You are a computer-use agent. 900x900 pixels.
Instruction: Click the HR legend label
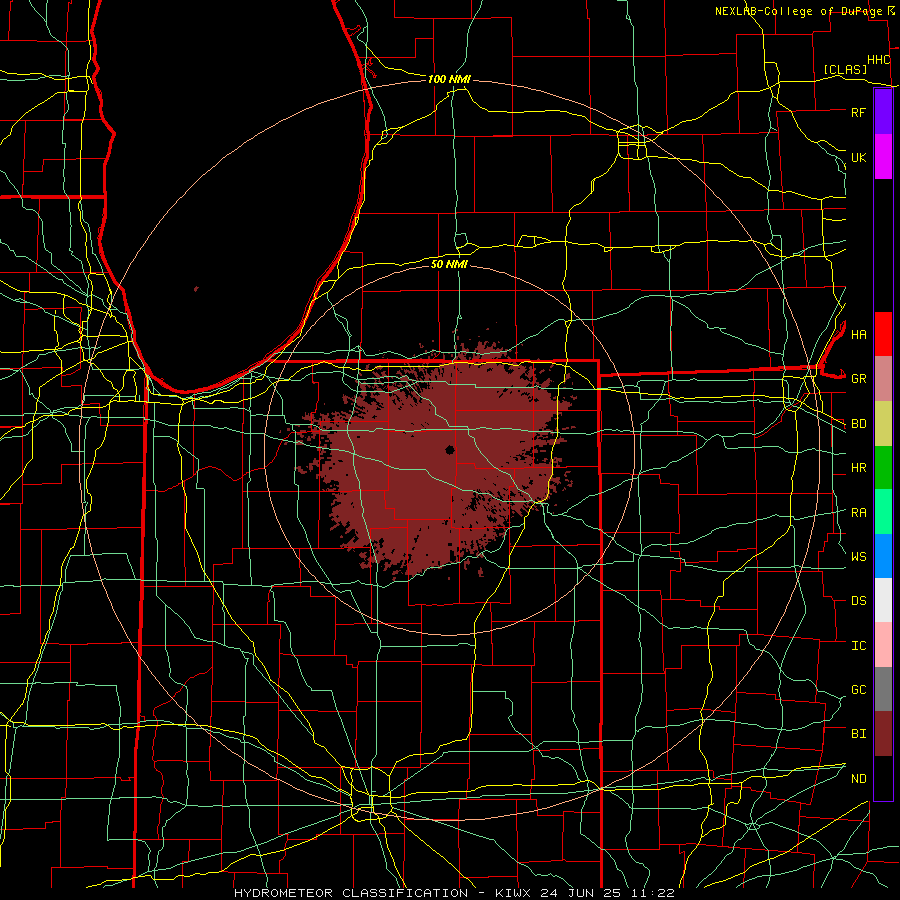pyautogui.click(x=858, y=468)
